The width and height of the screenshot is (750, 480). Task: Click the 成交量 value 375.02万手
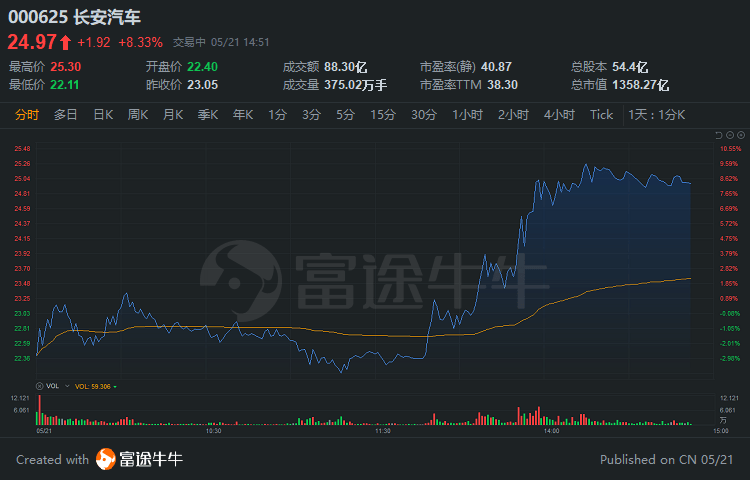click(355, 85)
